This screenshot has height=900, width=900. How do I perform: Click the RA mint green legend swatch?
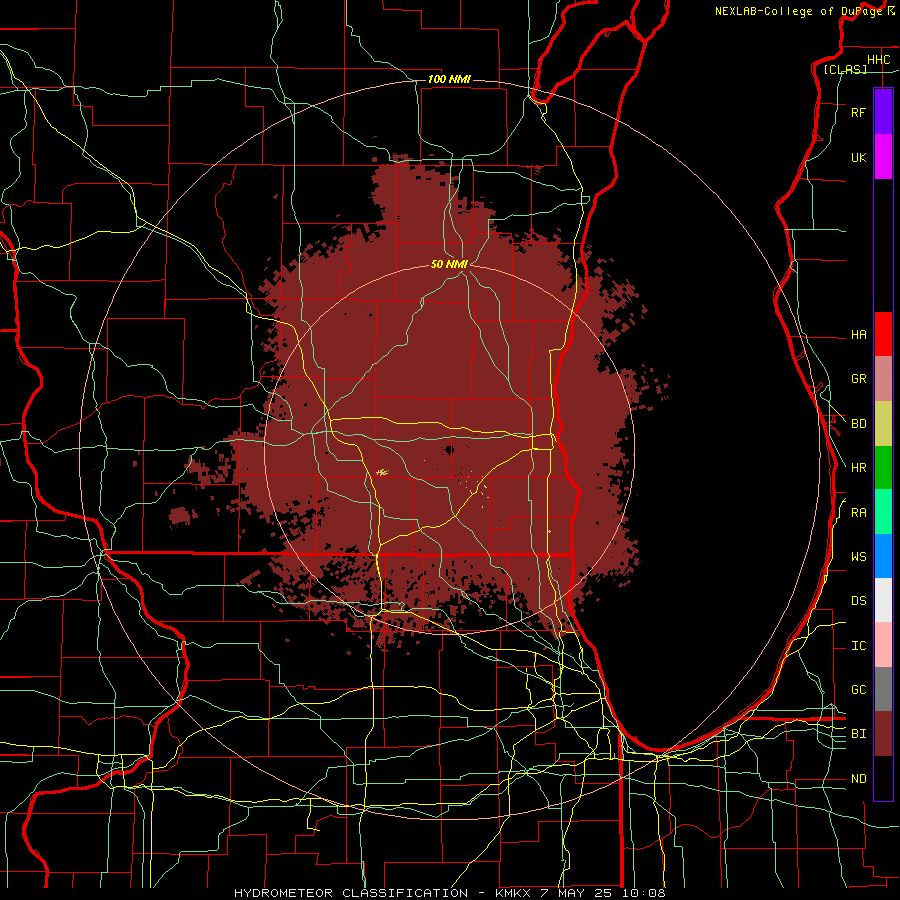point(883,512)
